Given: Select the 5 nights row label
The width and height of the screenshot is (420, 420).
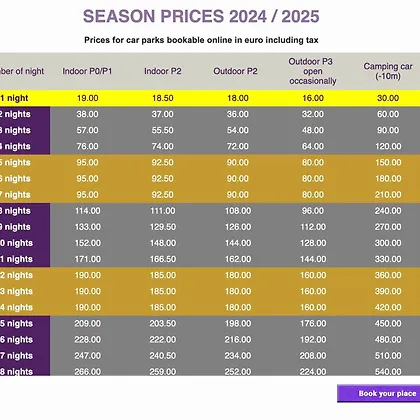Looking at the screenshot, I should click(15, 162).
